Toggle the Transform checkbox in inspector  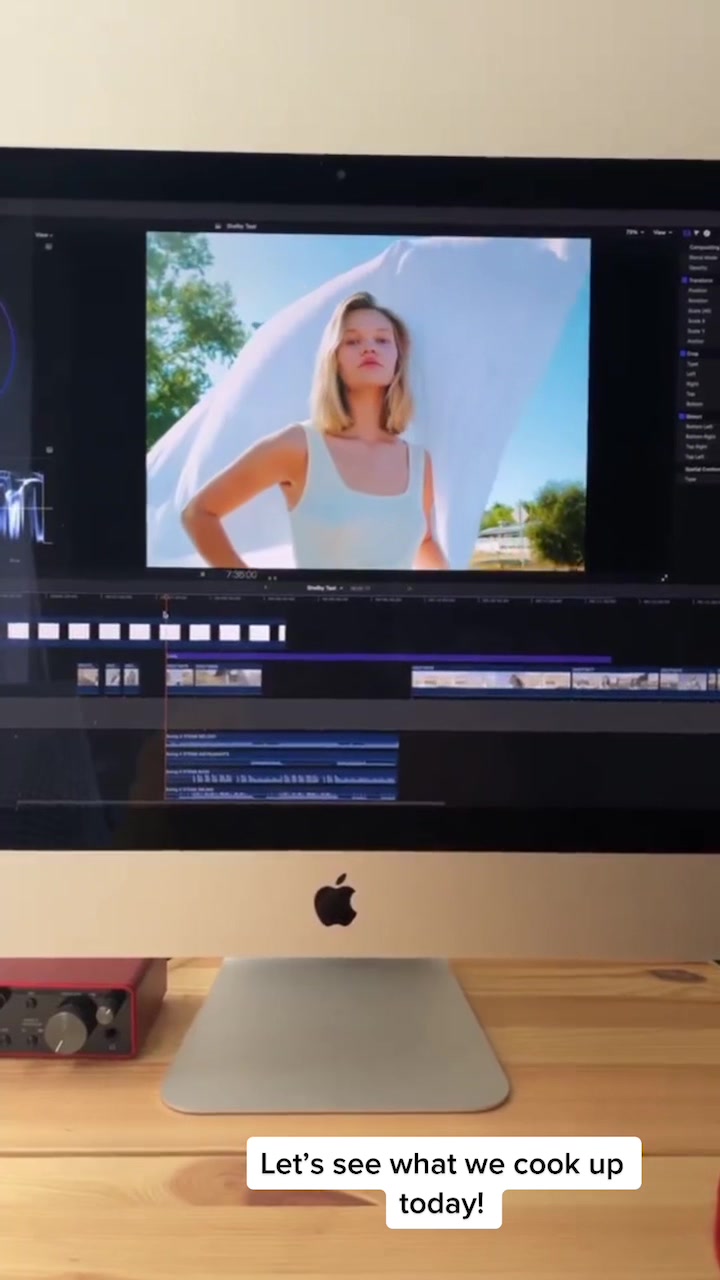[683, 281]
